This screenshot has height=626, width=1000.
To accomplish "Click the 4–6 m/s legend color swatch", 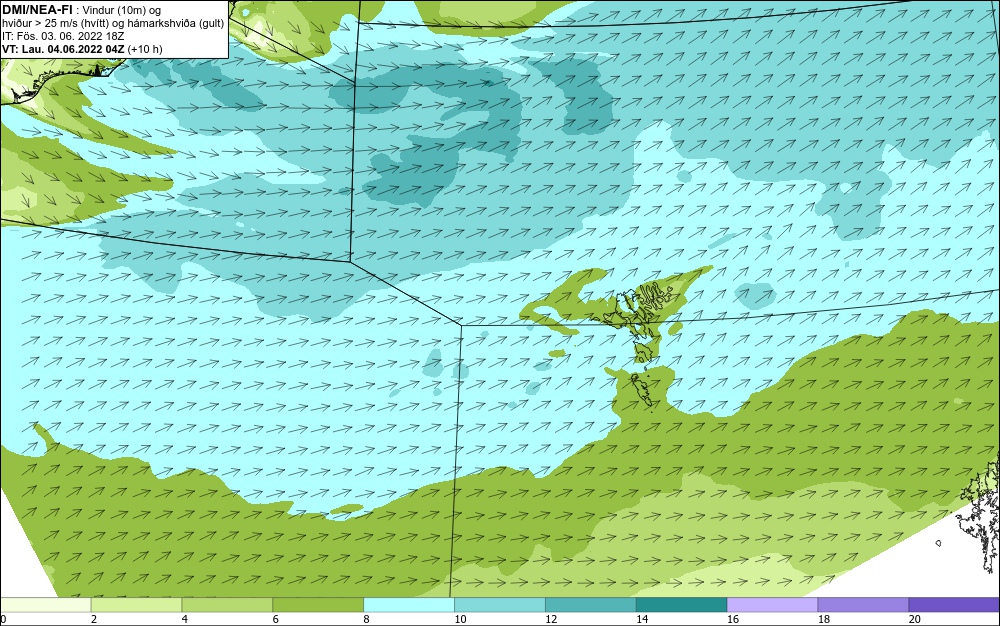I will (227, 605).
